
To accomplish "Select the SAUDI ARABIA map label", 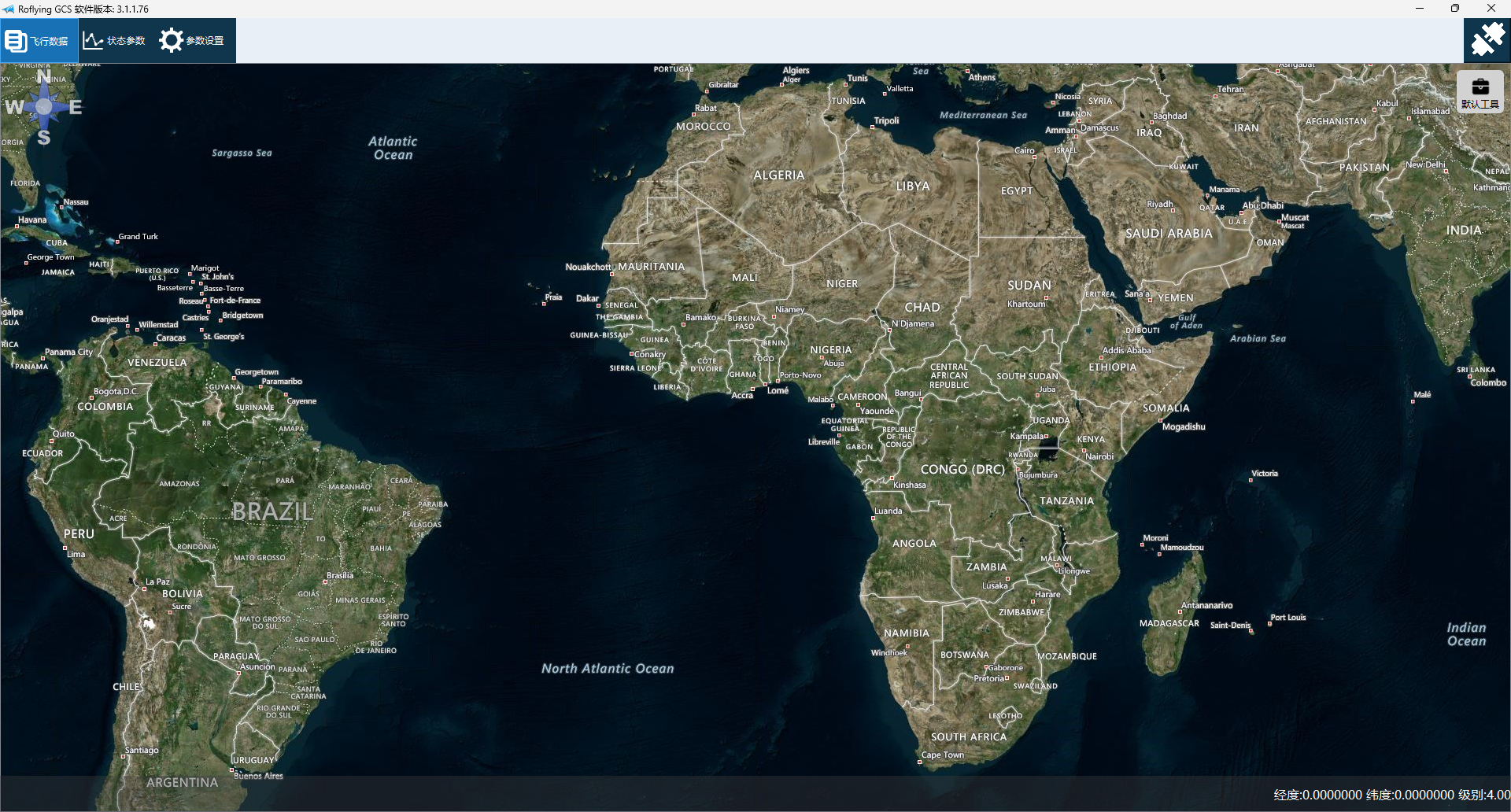I will click(x=1169, y=234).
